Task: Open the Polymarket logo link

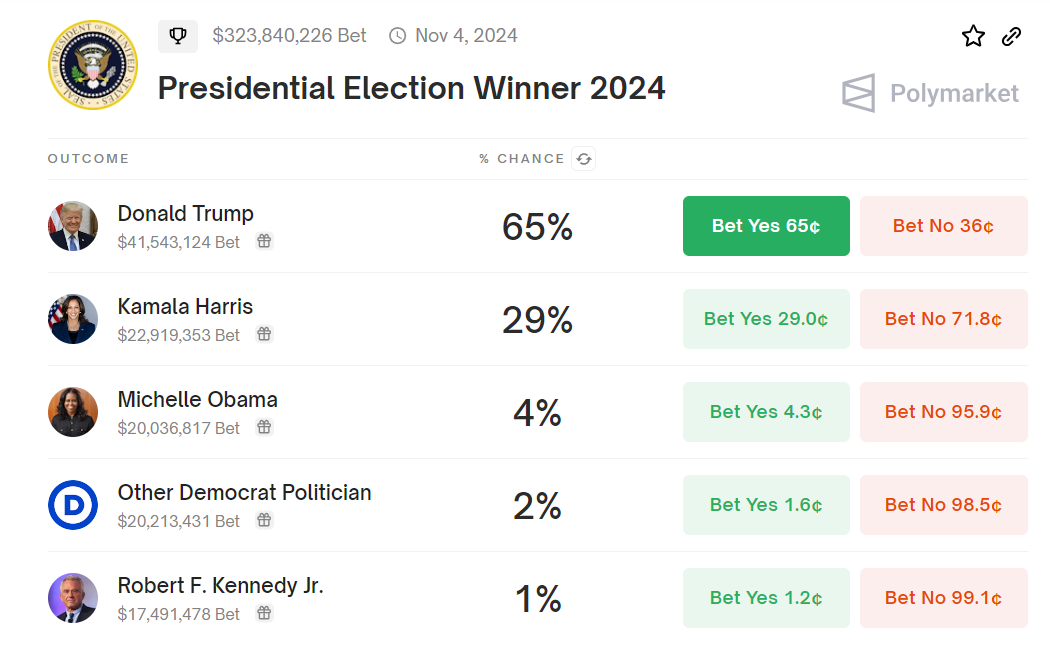Action: pyautogui.click(x=930, y=94)
